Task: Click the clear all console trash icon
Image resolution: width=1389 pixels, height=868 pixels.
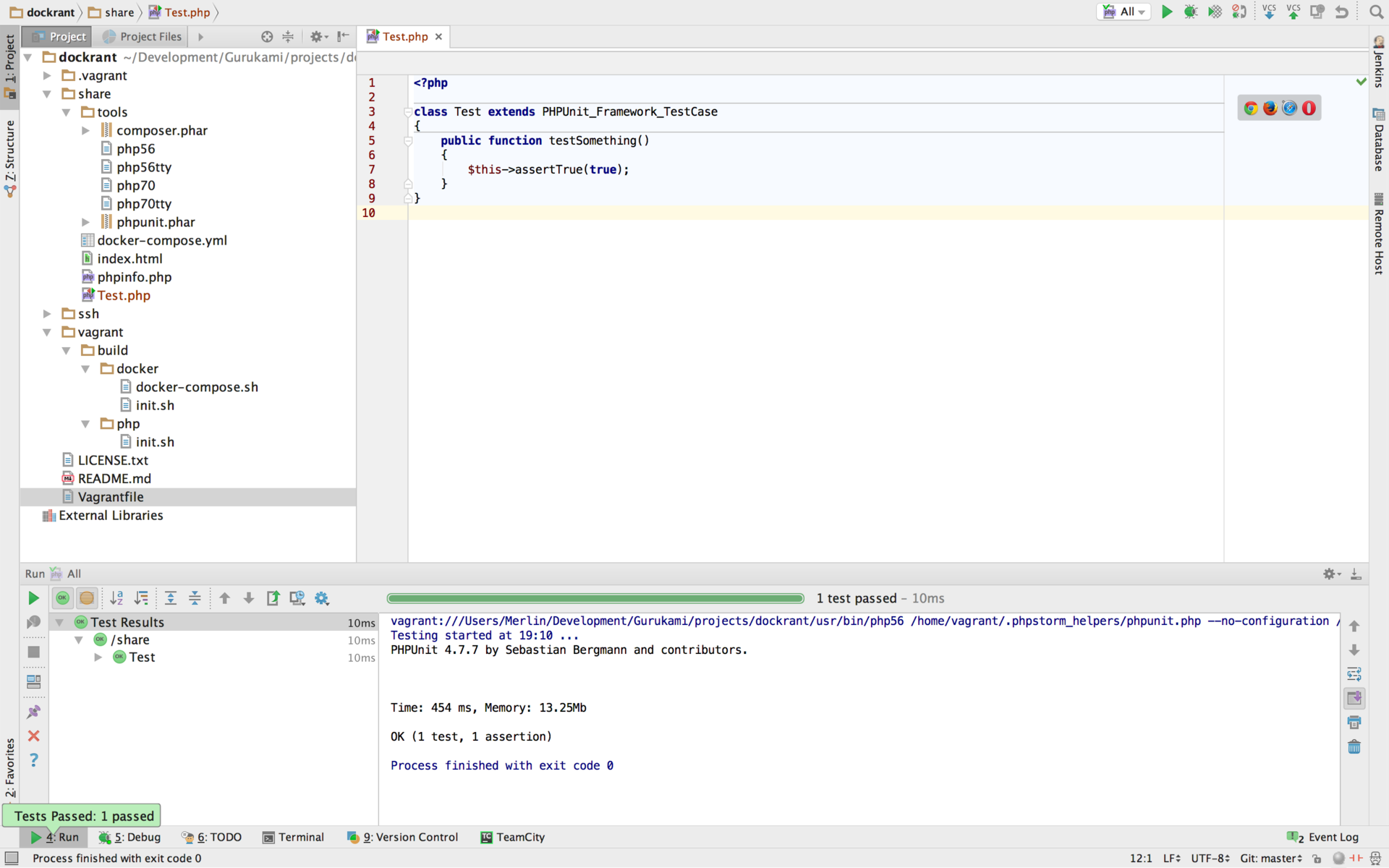Action: click(1354, 746)
